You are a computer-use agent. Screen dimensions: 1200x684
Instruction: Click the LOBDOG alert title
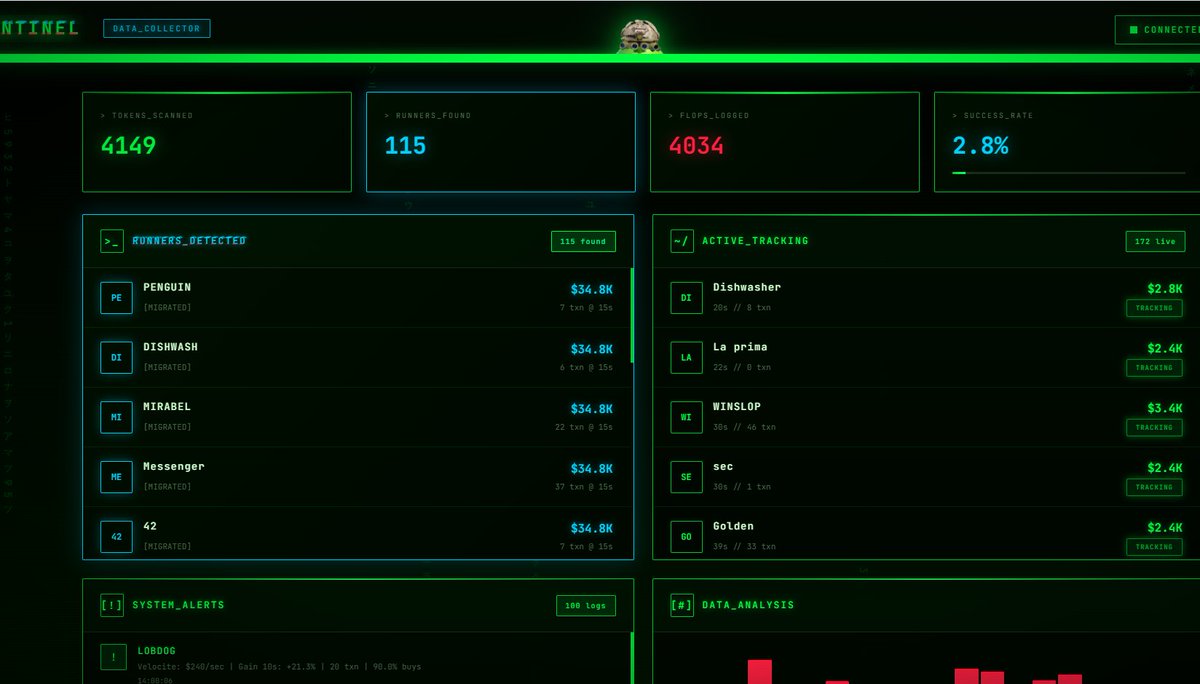[x=158, y=651]
